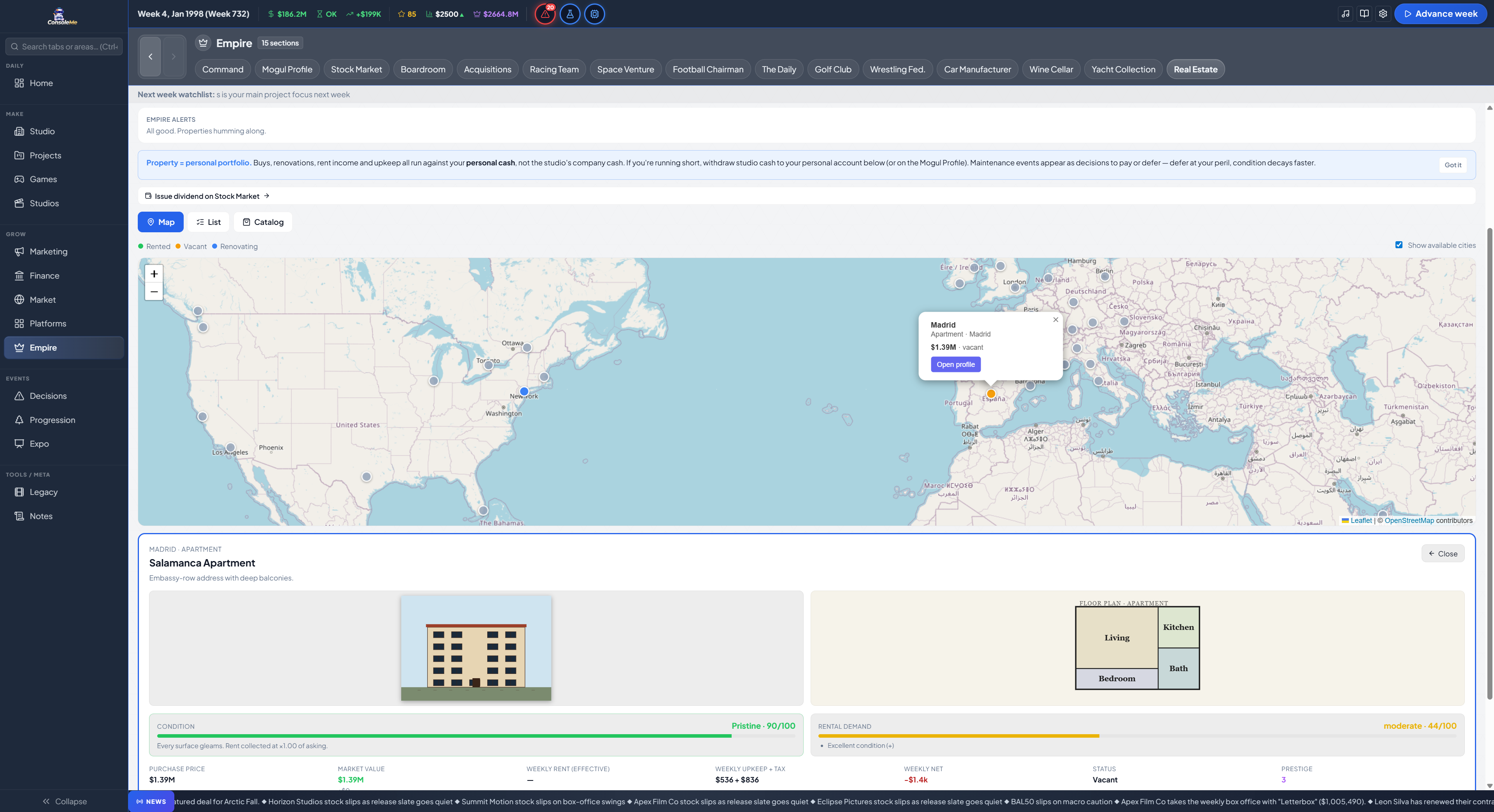Click the chip processor icon in top bar
Viewport: 1494px width, 812px height.
click(x=595, y=14)
